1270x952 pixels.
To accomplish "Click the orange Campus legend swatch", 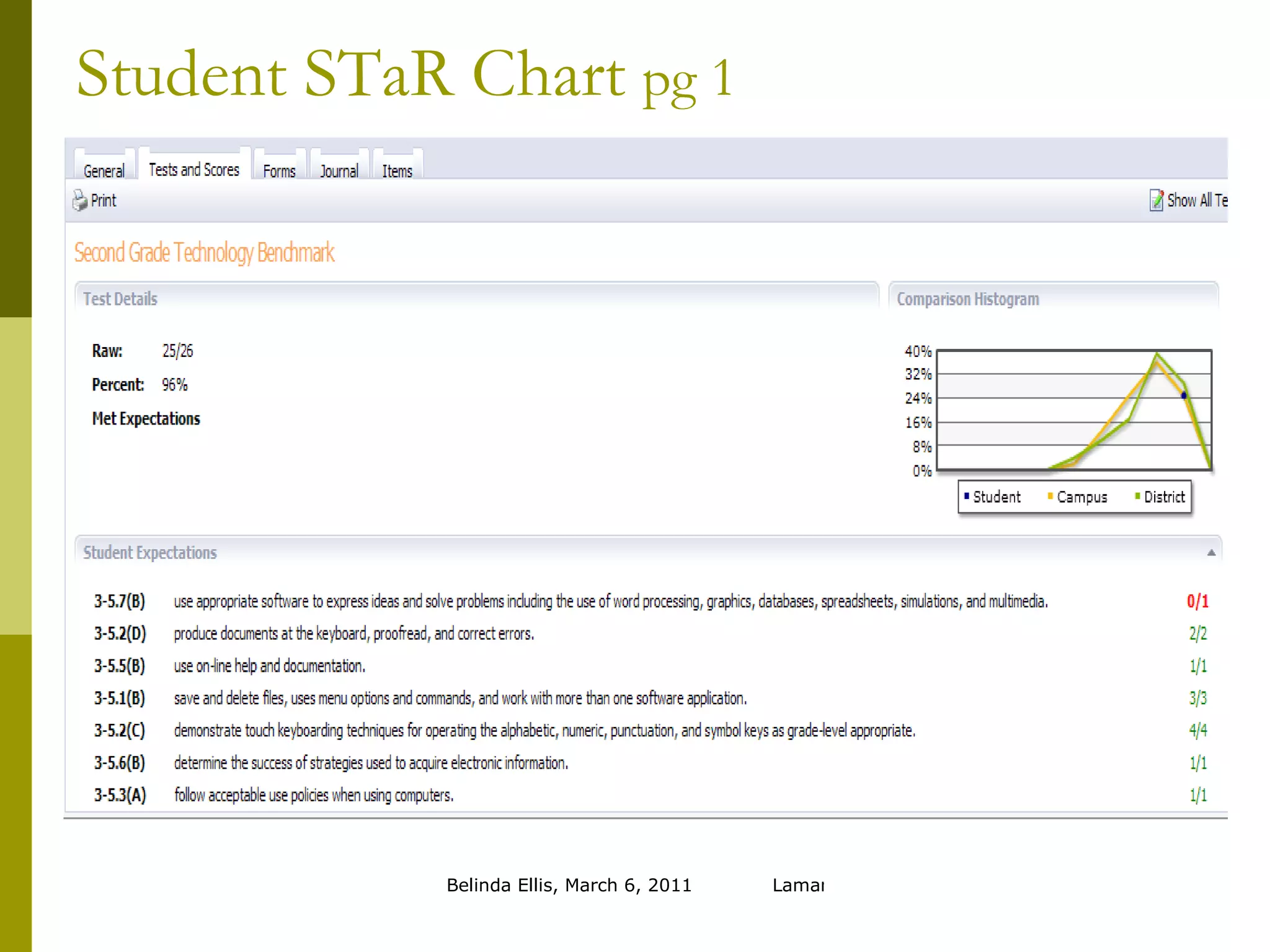I will point(1050,496).
